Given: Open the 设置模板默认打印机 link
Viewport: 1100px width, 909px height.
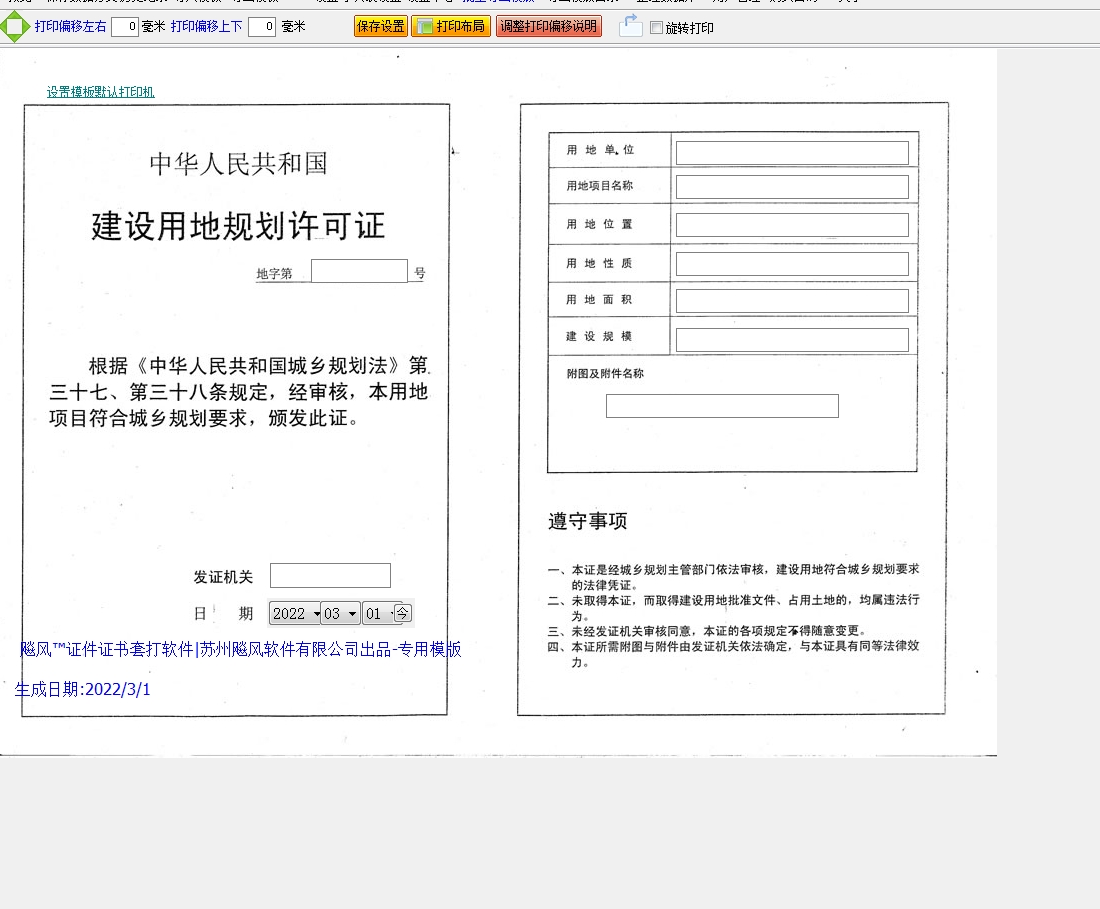Looking at the screenshot, I should [100, 92].
